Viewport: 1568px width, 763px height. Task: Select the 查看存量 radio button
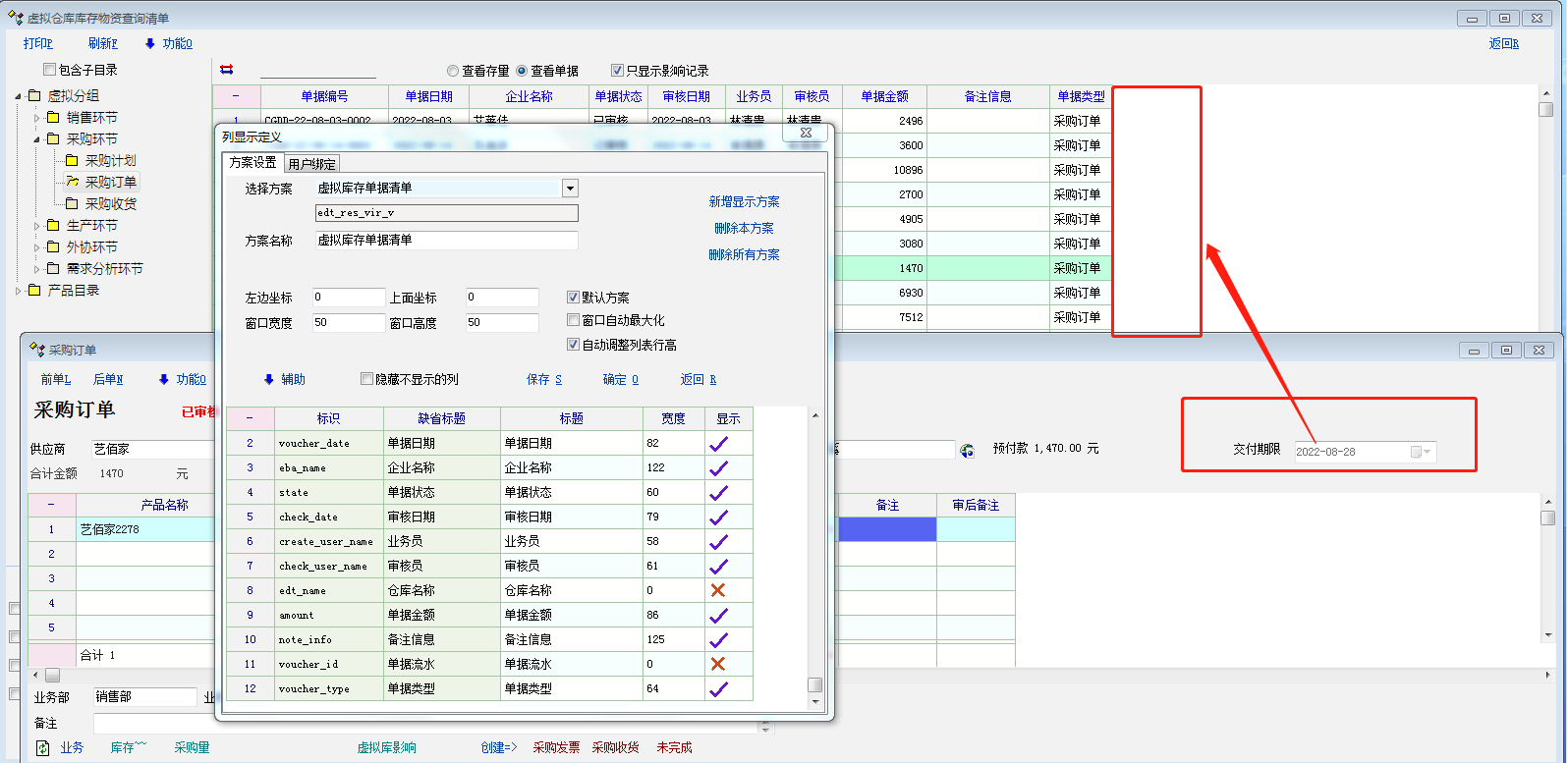(x=453, y=71)
